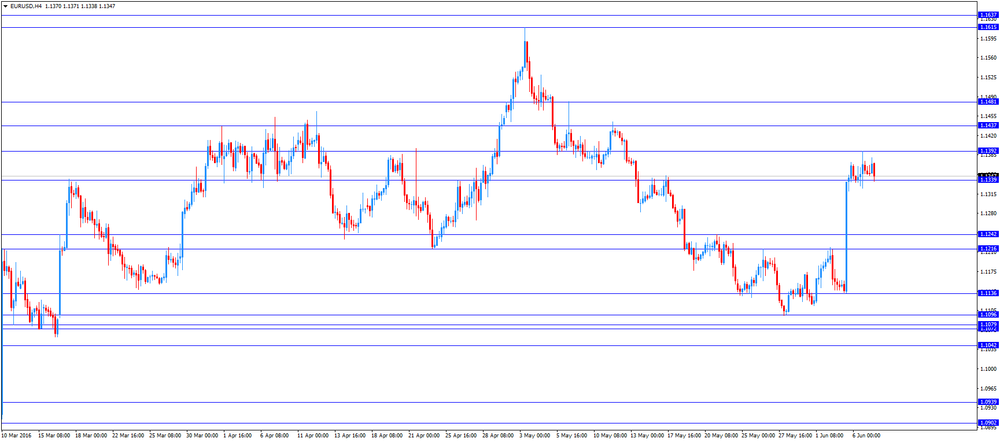Click the 18 Apr 08:00 time axis label
Image resolution: width=1000 pixels, height=442 pixels.
coord(386,437)
